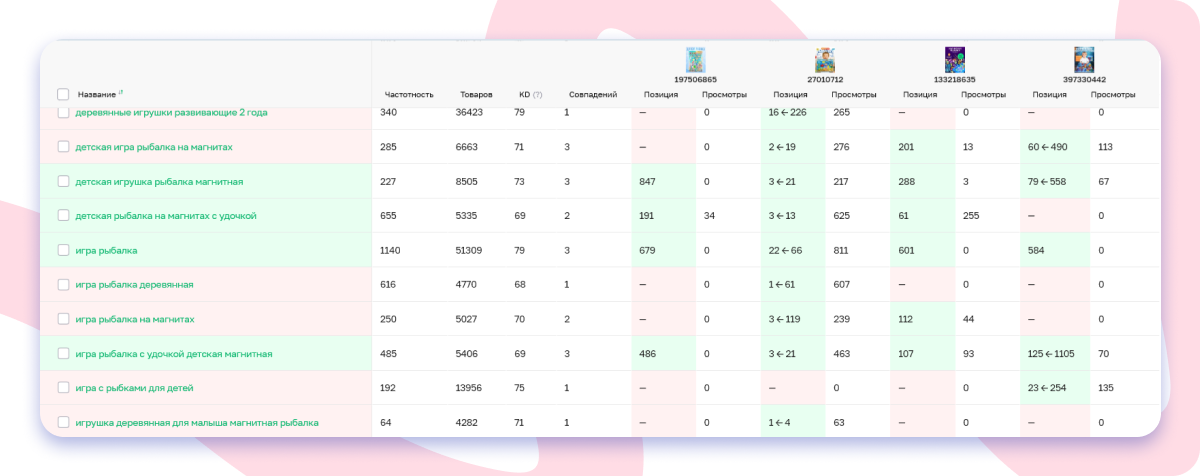Sort by Товаров column header
Viewport: 1200px width, 476px height.
(x=475, y=95)
